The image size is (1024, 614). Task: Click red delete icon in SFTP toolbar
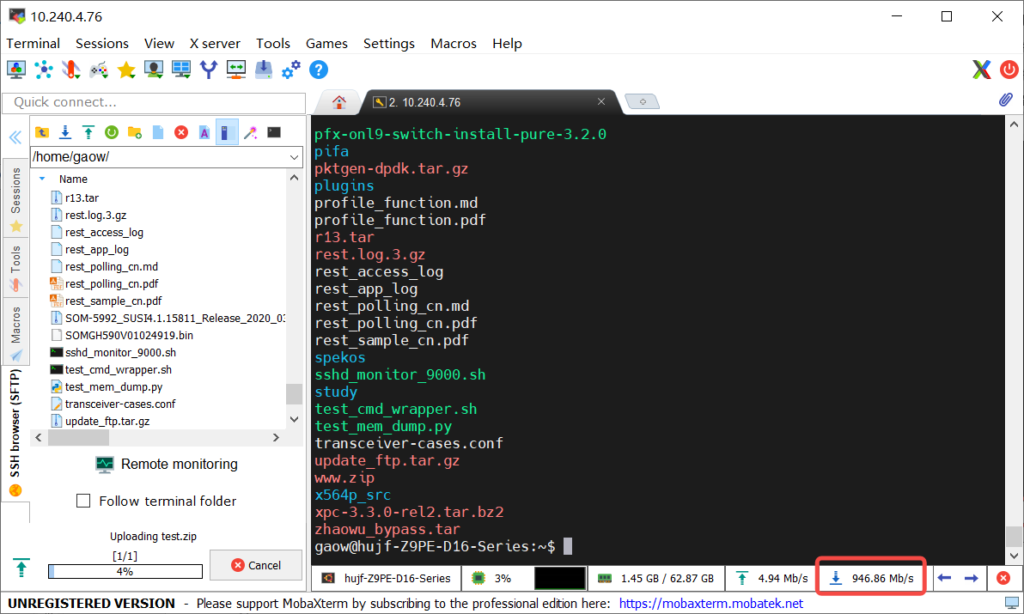point(181,132)
